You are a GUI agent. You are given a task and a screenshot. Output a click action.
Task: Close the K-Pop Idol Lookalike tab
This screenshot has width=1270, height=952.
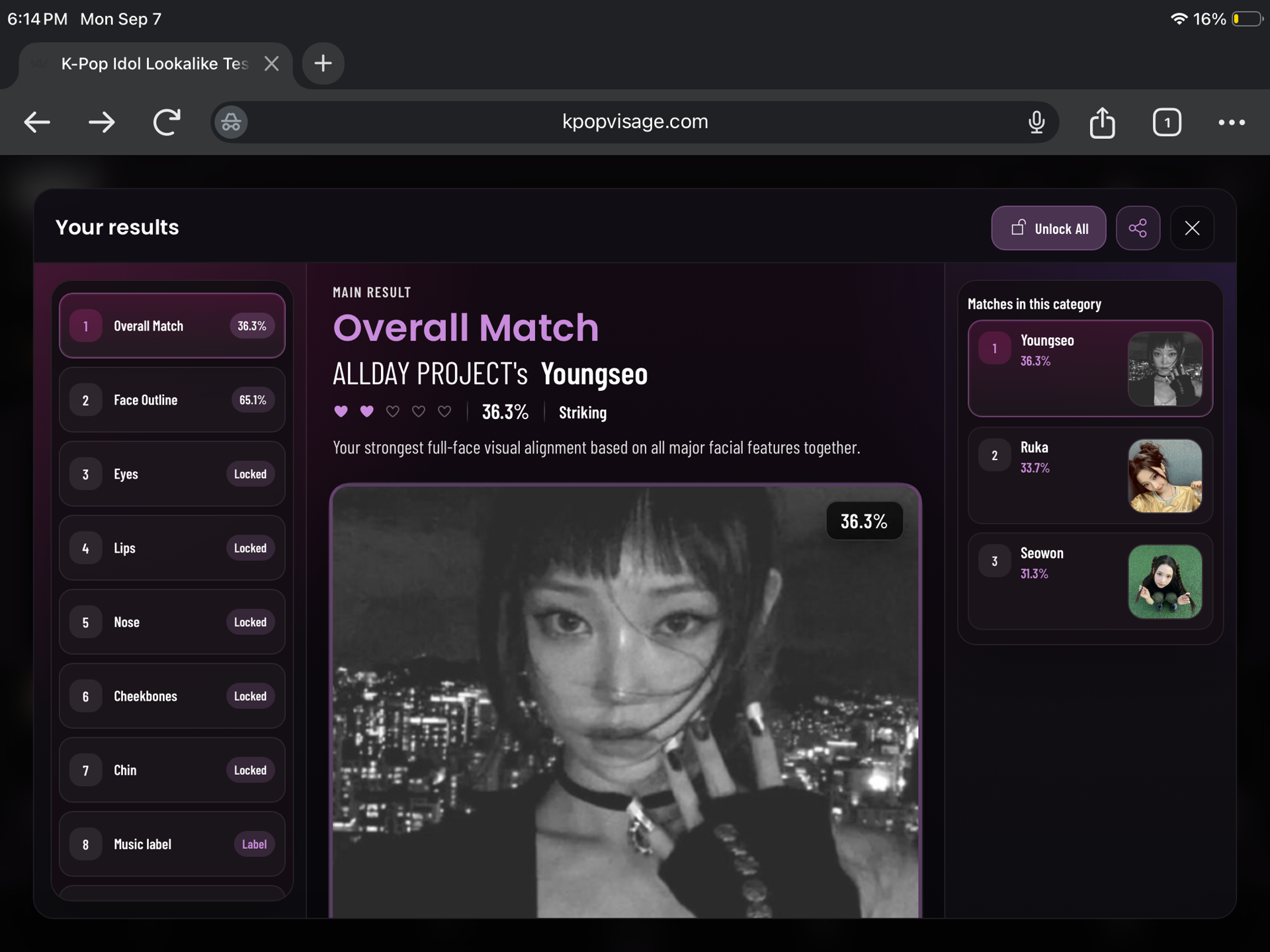coord(271,63)
